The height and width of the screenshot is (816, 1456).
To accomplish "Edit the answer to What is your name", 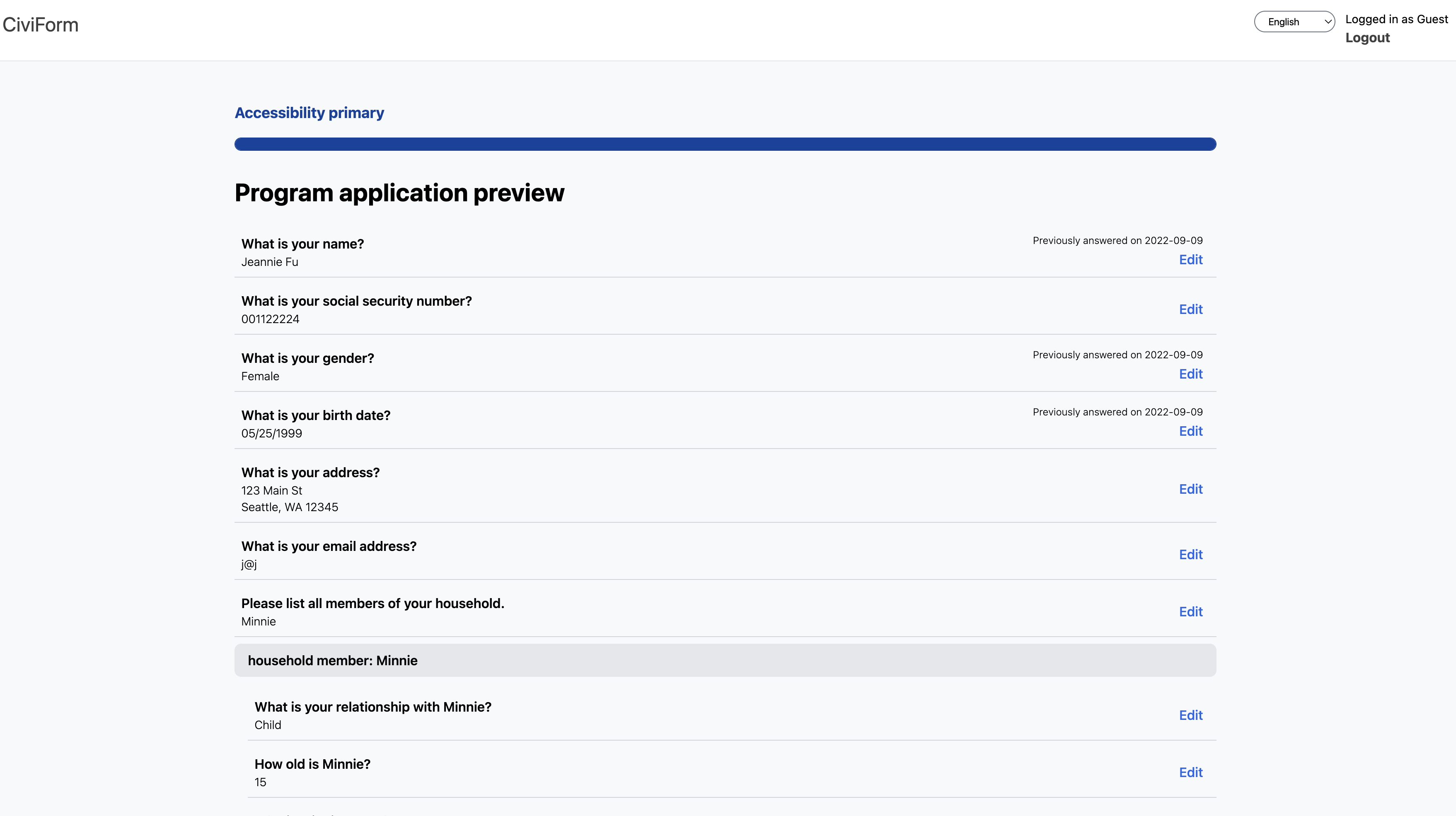I will click(1191, 259).
